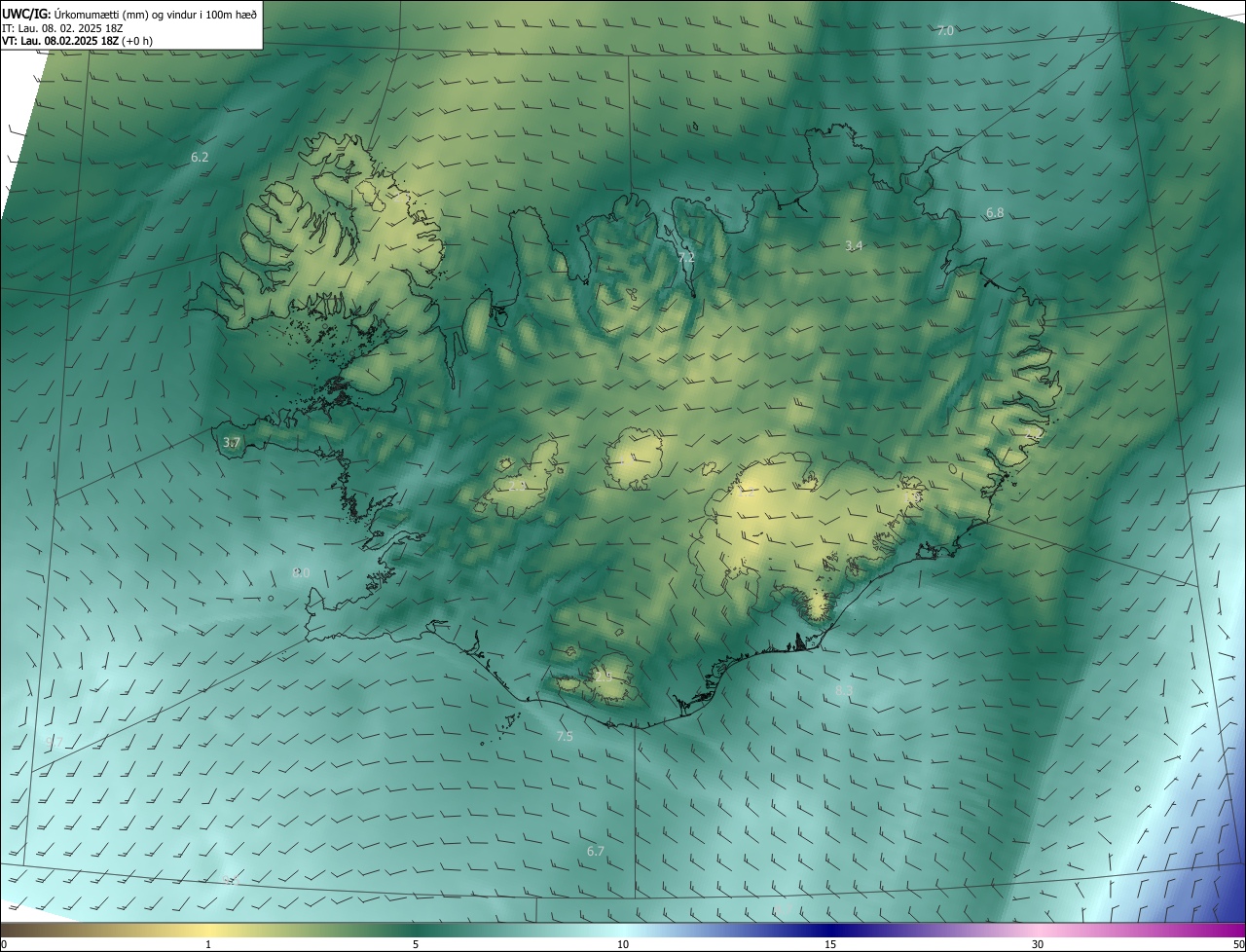Click the 10 tick on the color scale
Image resolution: width=1246 pixels, height=952 pixels.
point(623,945)
